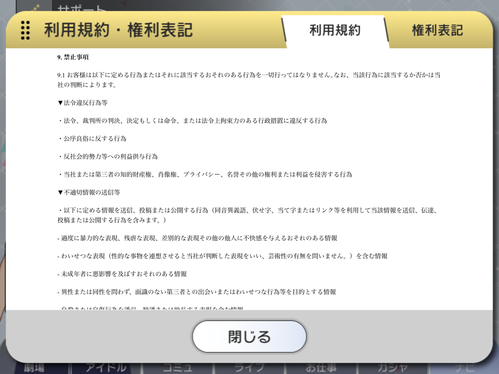
Task: Click the line starting with 異性または同性を問わず
Action: coord(197,292)
